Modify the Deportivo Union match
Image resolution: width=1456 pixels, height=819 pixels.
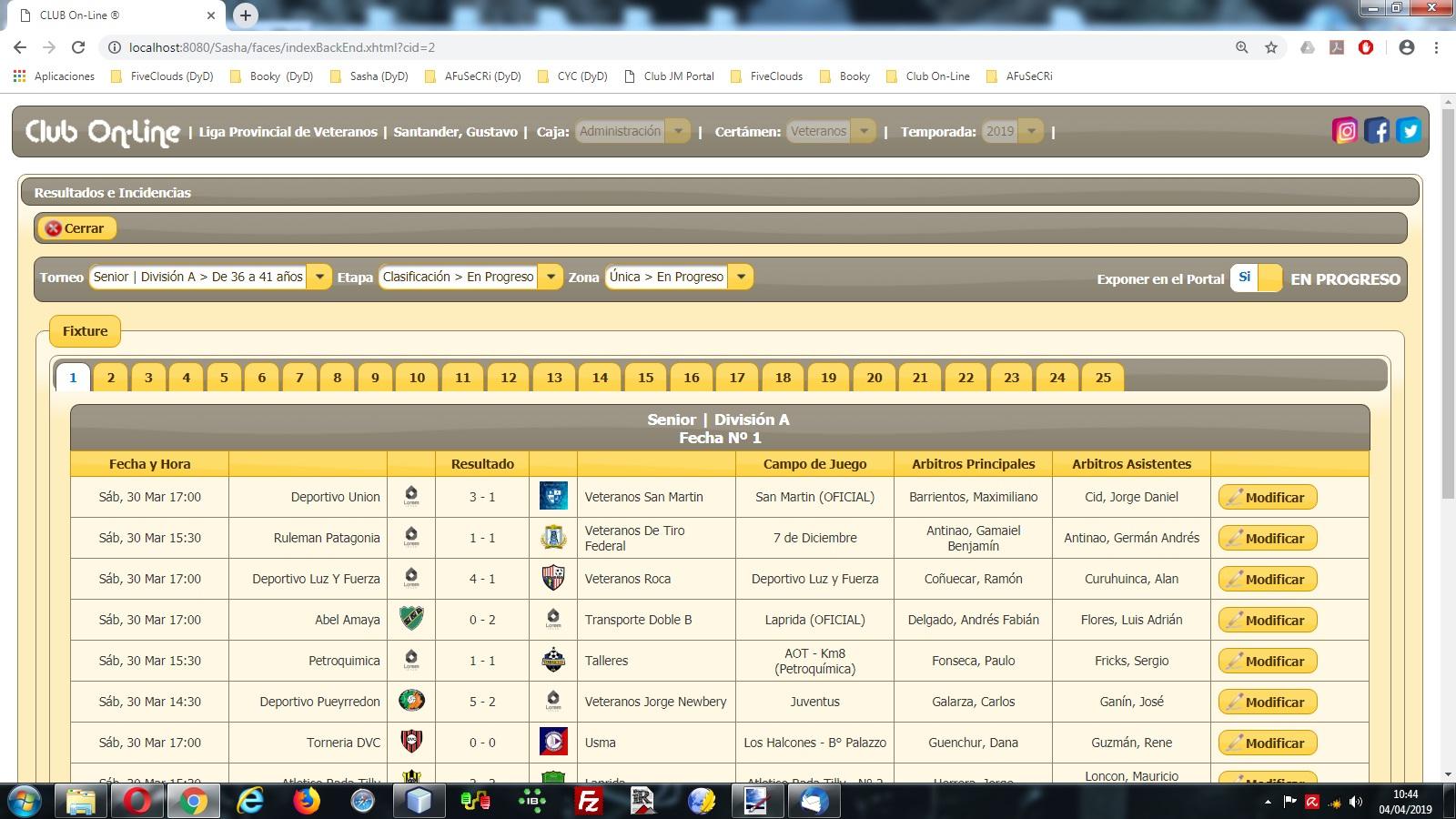coord(1268,497)
